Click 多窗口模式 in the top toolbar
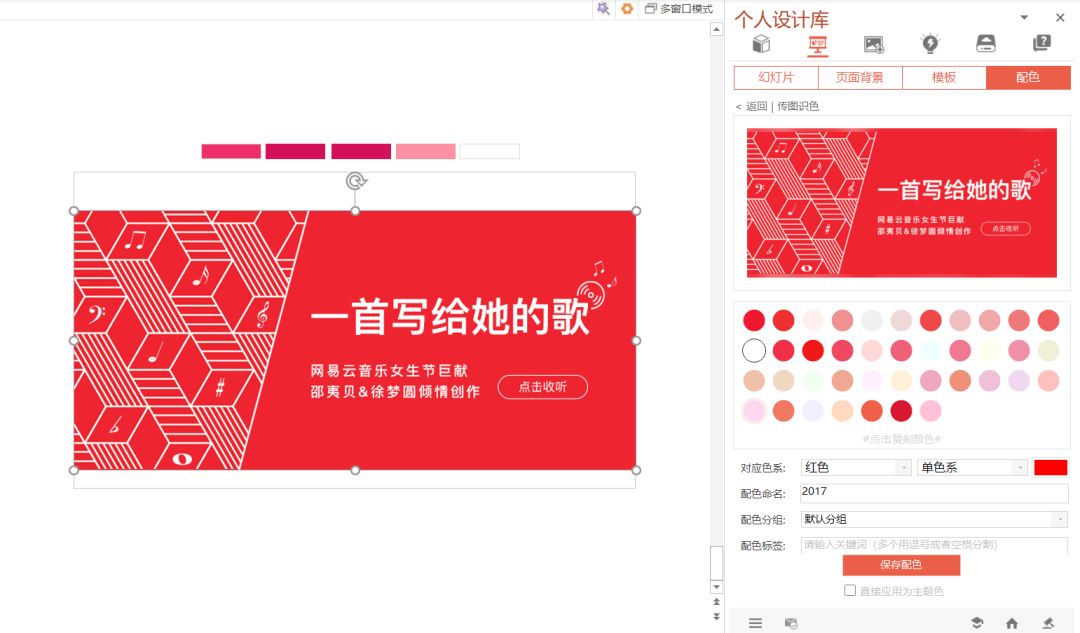This screenshot has height=633, width=1080. click(679, 8)
